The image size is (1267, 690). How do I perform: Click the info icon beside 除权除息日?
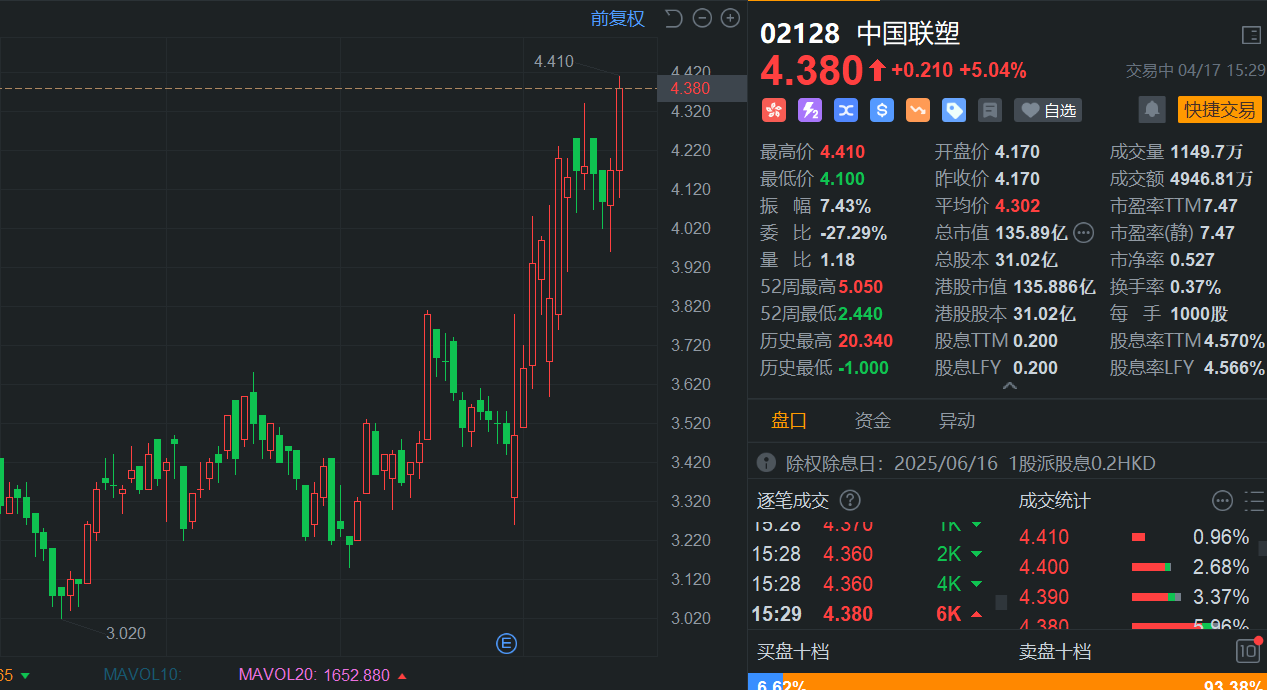pos(766,463)
